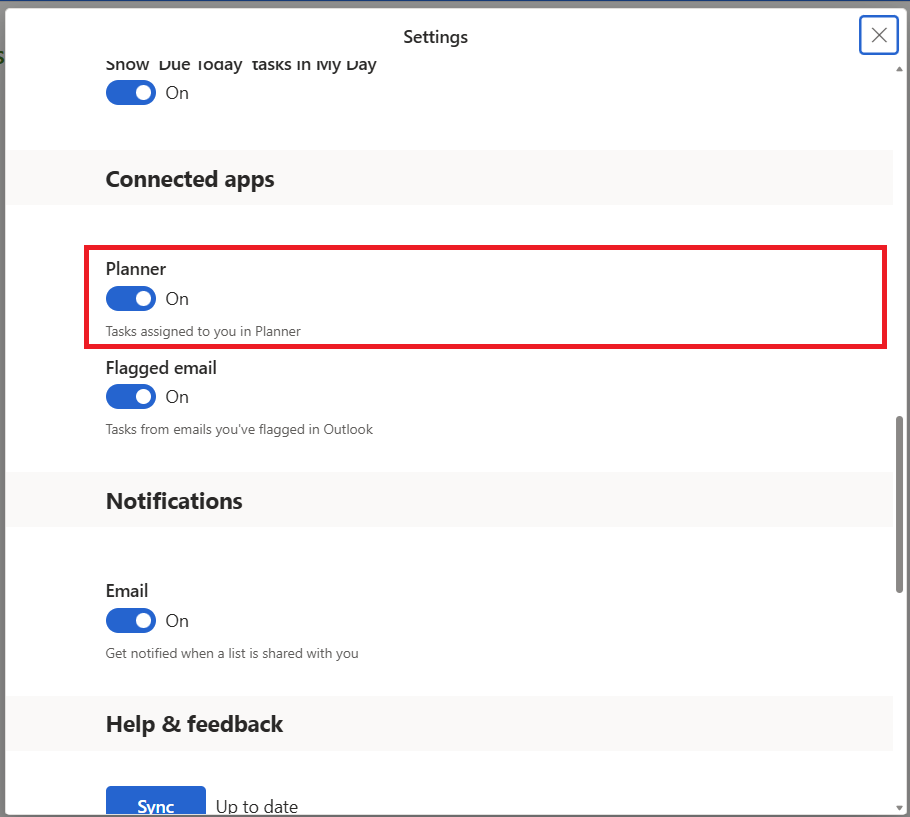Turn off the Planner toggle
Screen dimensions: 910x817
coord(131,299)
